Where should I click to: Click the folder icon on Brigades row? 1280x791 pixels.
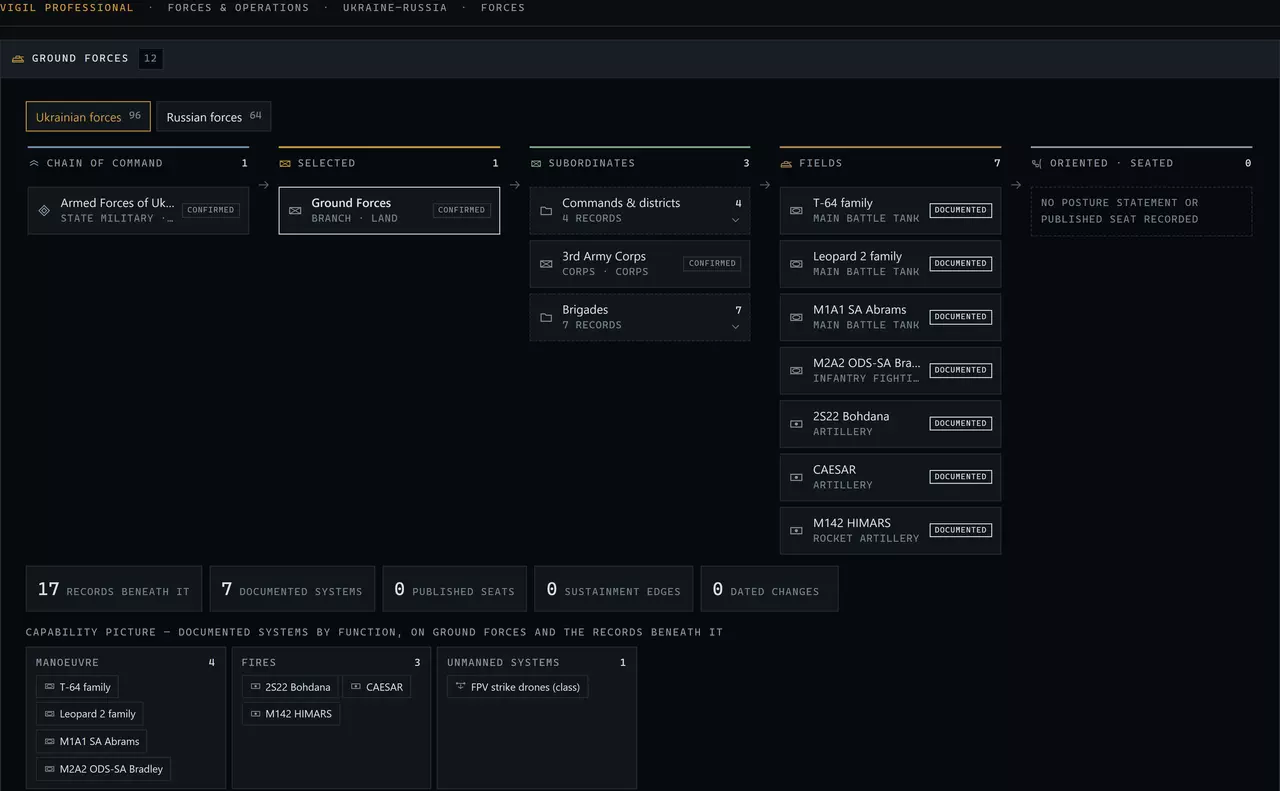(x=546, y=317)
